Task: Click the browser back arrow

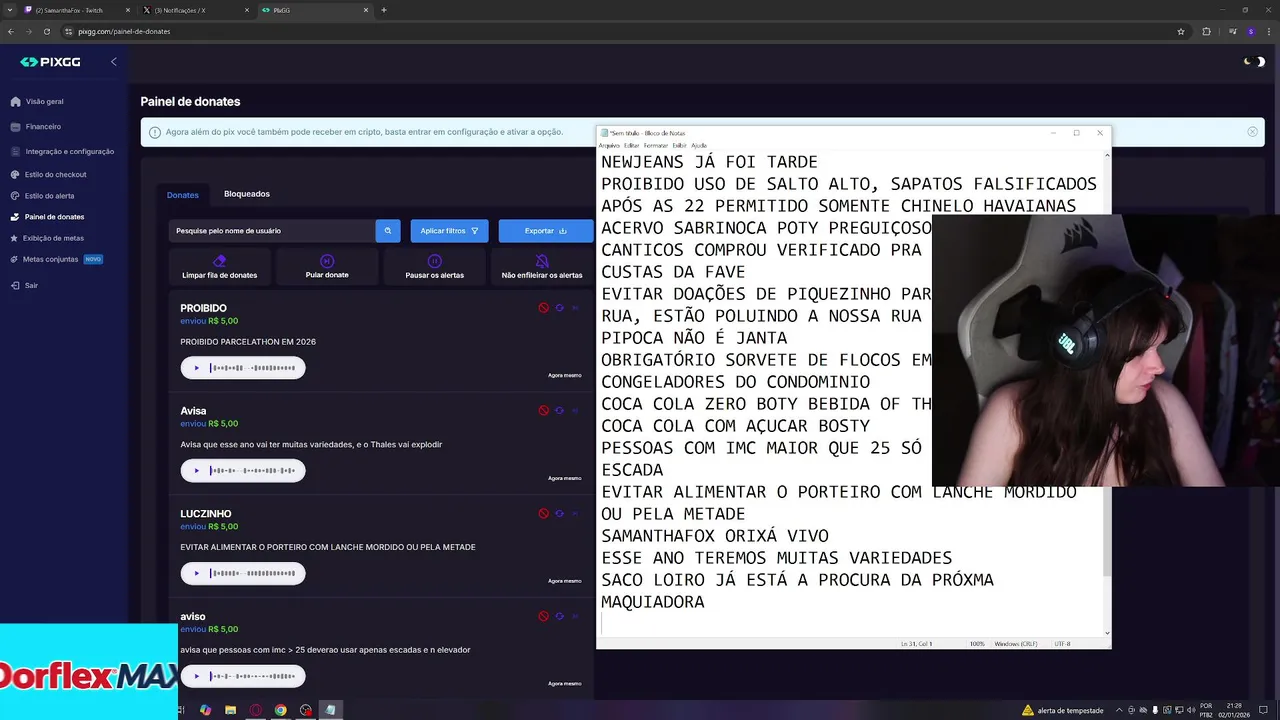Action: (x=10, y=31)
